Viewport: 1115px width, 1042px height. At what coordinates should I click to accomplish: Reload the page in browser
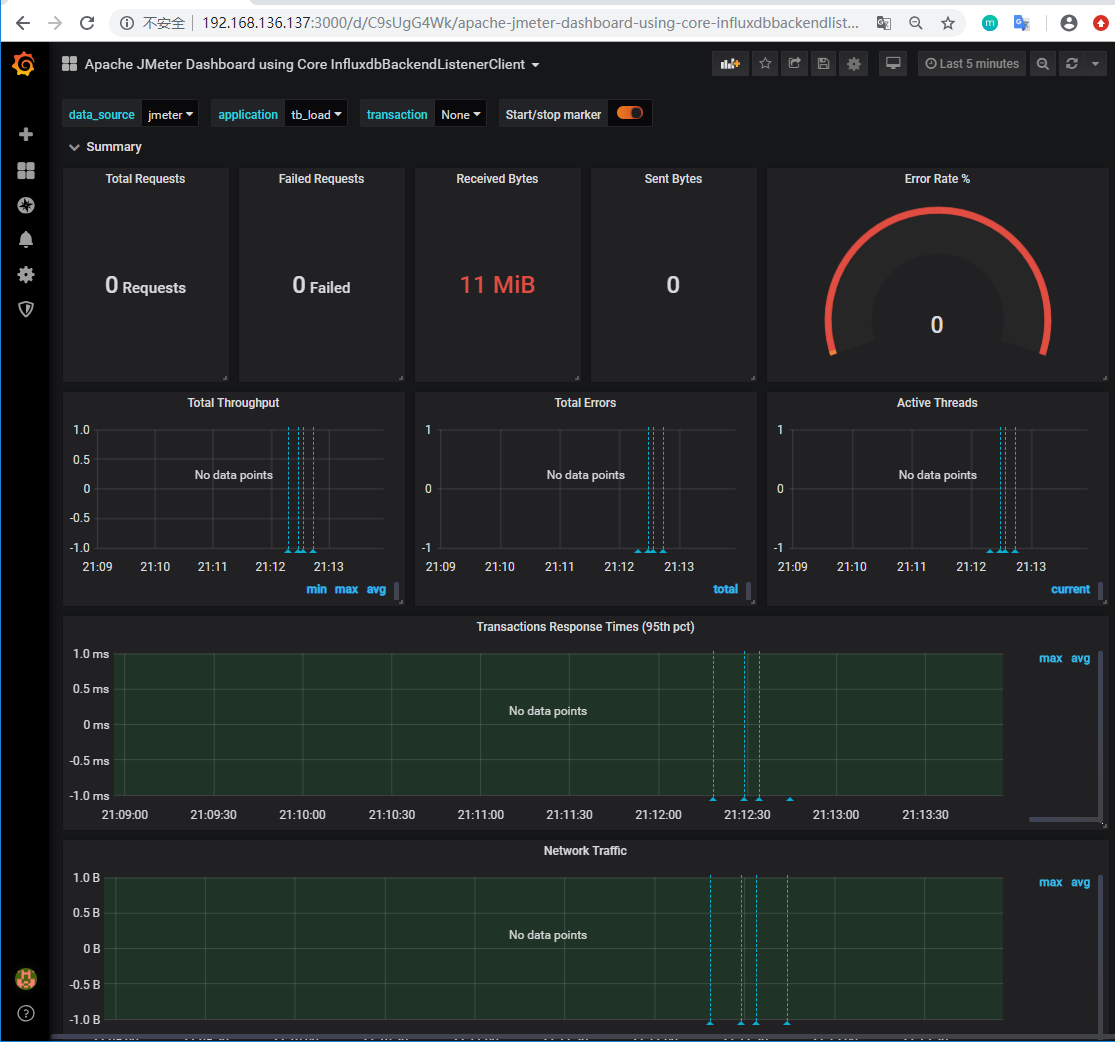coord(87,23)
